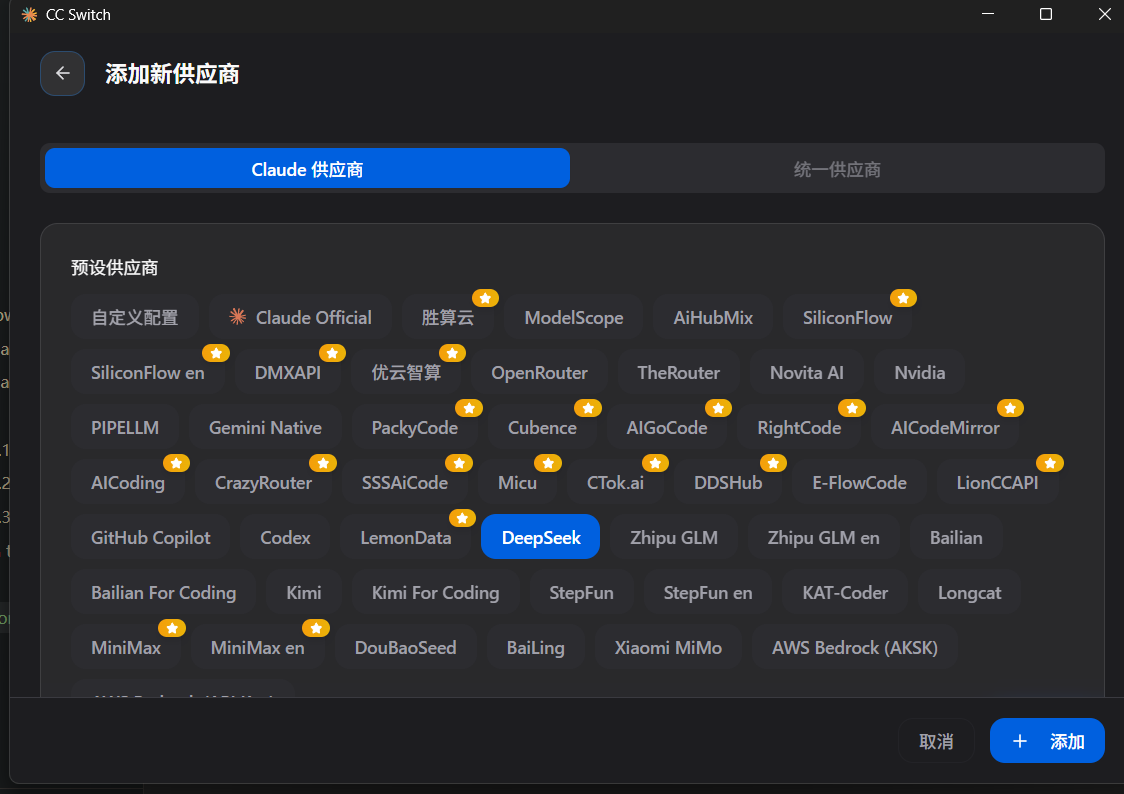Select GitHub Copilot preset

151,537
